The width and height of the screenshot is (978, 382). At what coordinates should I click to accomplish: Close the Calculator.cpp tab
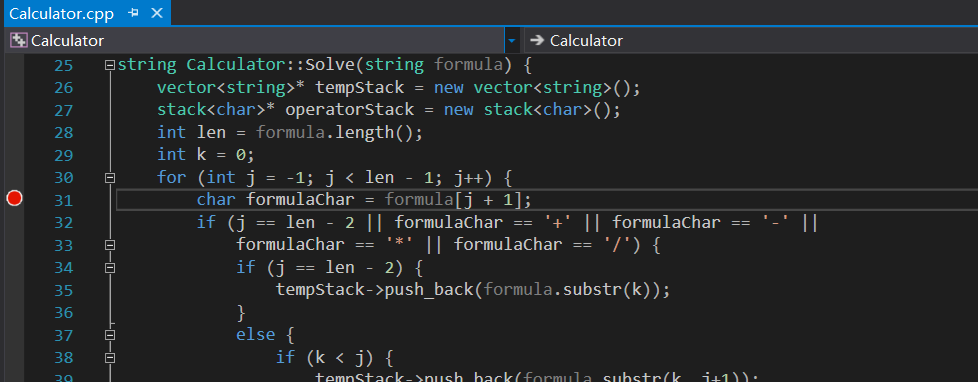coord(157,13)
